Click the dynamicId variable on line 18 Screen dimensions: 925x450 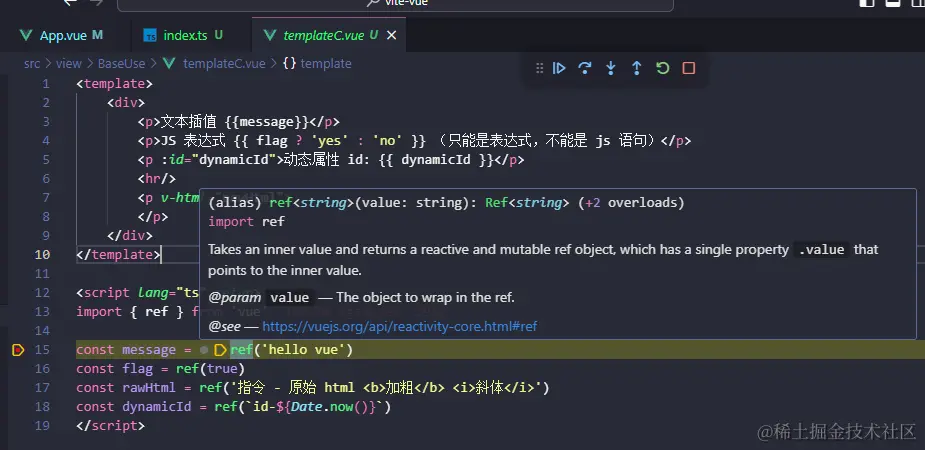[156, 407]
